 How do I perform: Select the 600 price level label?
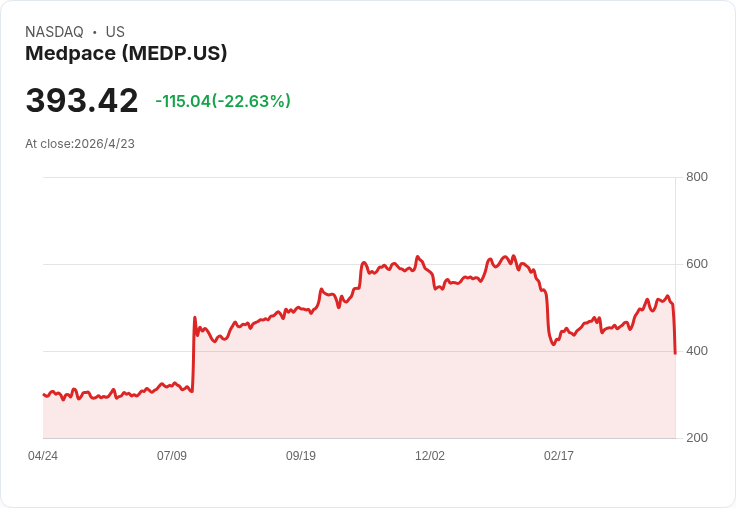tap(696, 264)
